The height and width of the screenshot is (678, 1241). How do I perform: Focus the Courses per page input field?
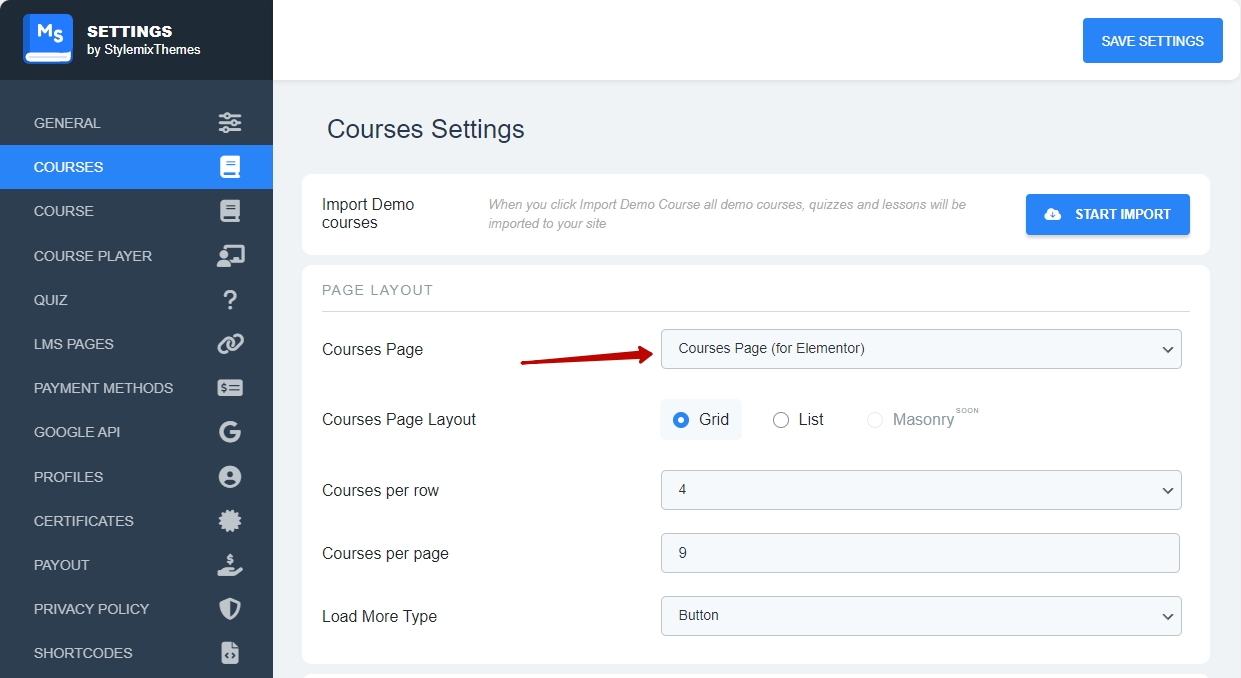(920, 553)
